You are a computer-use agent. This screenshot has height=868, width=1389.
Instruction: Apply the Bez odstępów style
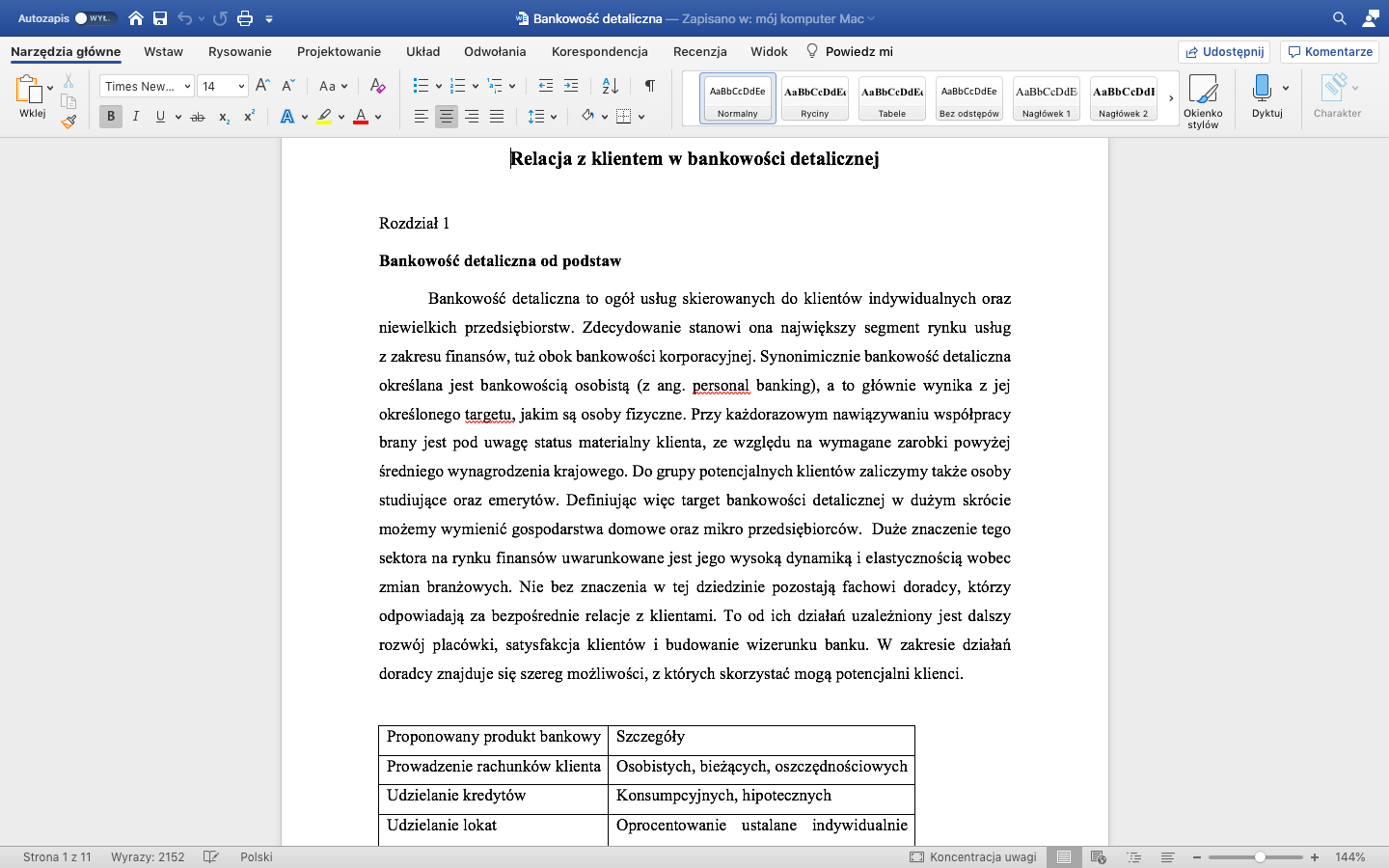click(969, 98)
